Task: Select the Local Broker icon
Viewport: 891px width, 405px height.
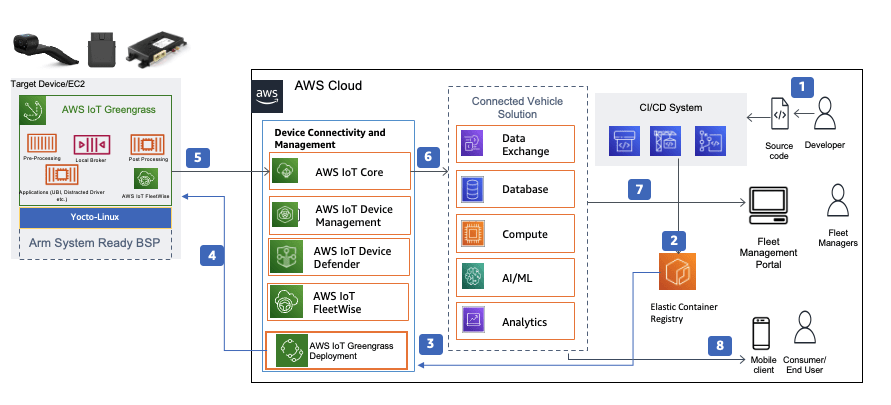Action: 91,144
